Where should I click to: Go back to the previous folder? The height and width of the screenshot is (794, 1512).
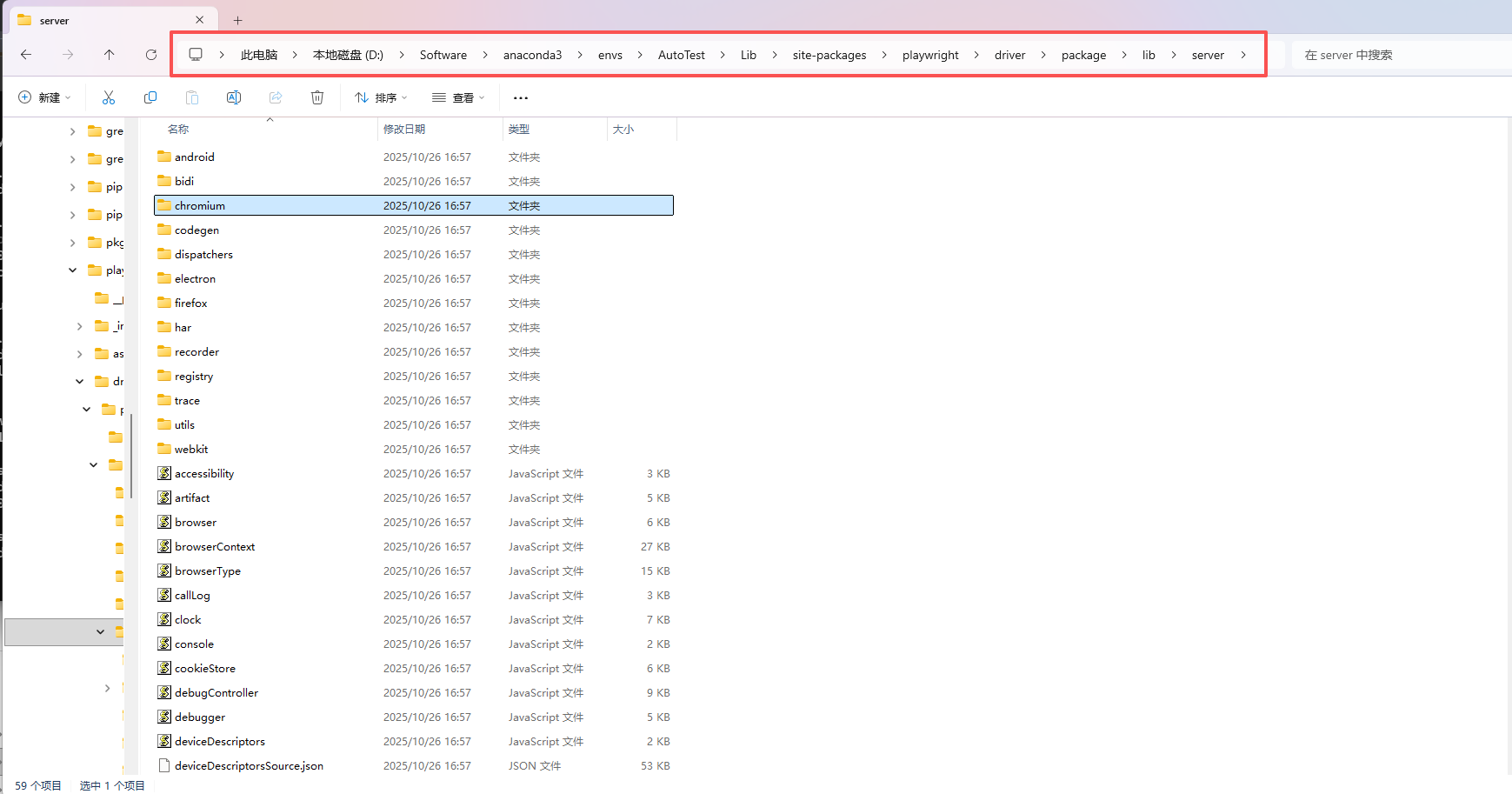pyautogui.click(x=26, y=55)
